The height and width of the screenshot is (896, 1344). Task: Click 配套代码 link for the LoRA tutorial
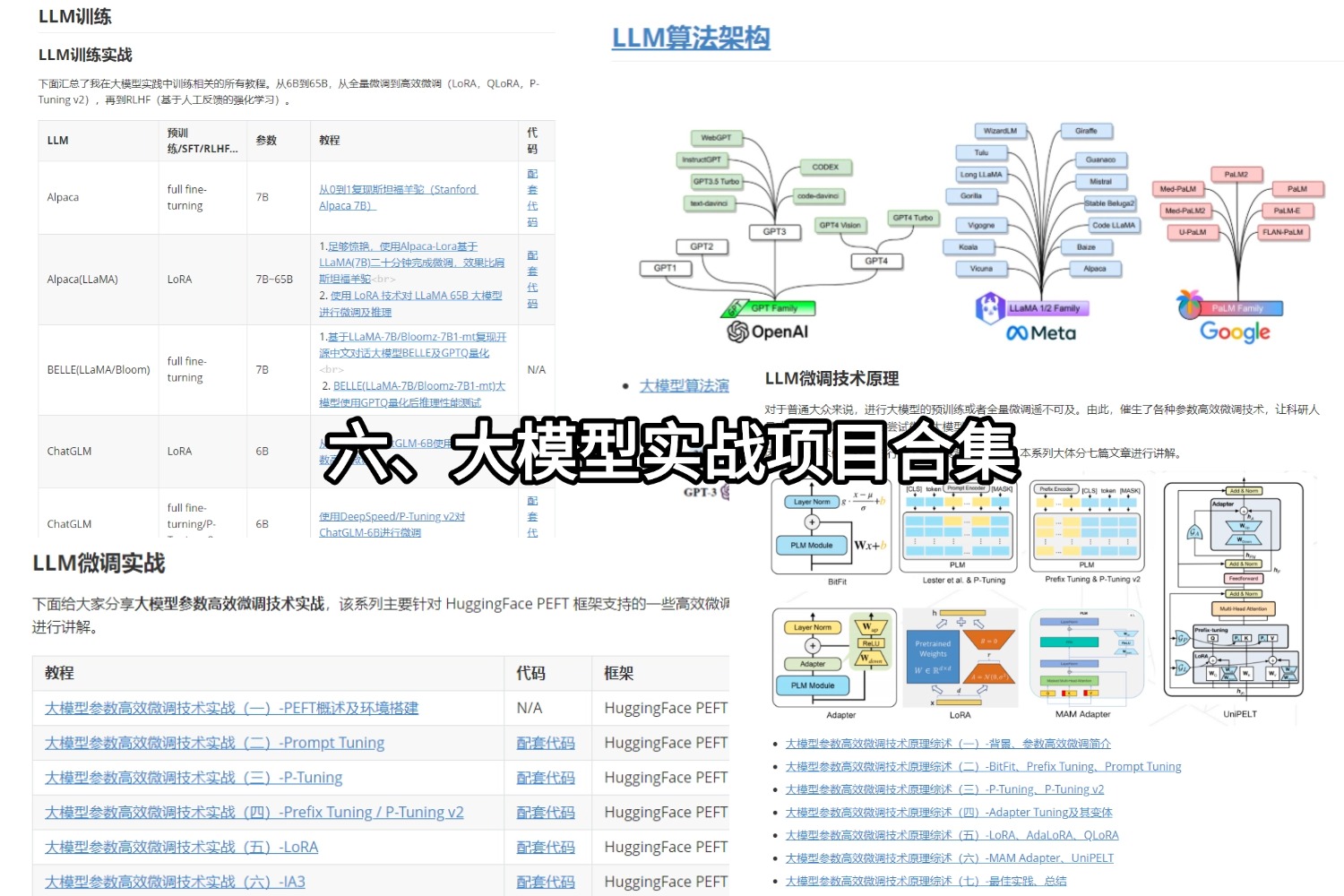(546, 846)
